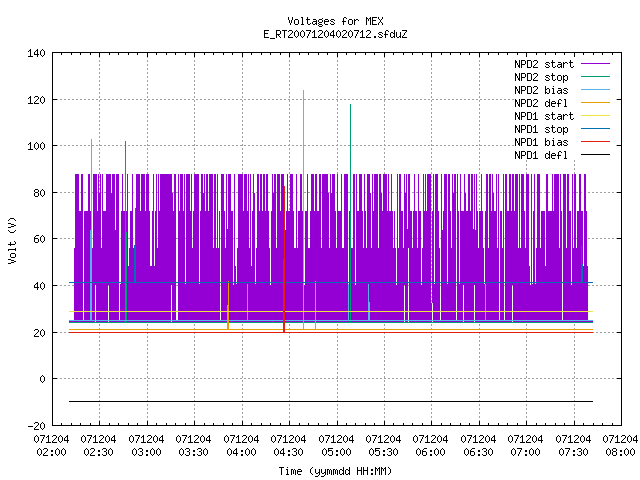Image resolution: width=640 pixels, height=480 pixels.
Task: Click the green spike peak near 118 V
Action: pos(350,105)
